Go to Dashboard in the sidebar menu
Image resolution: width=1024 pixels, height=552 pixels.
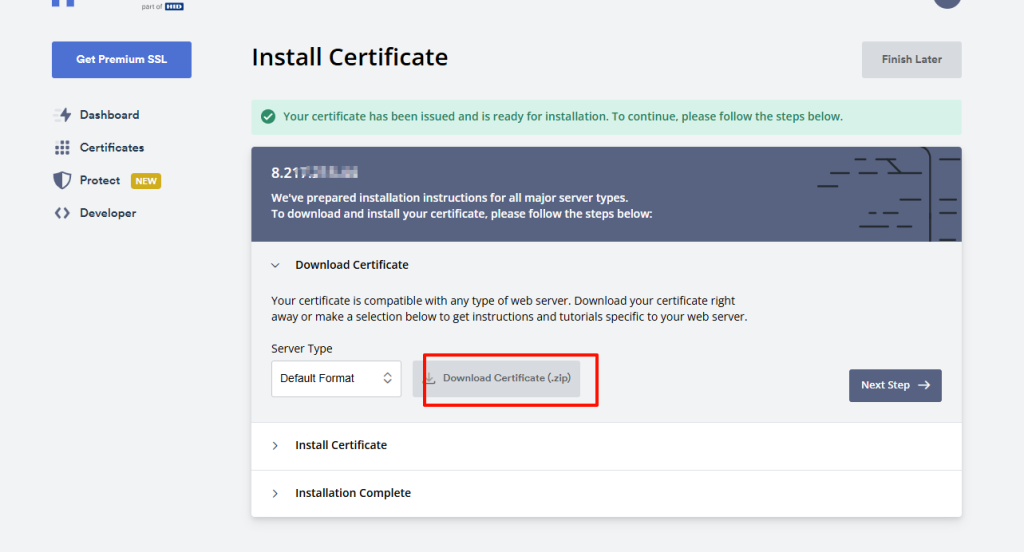109,115
